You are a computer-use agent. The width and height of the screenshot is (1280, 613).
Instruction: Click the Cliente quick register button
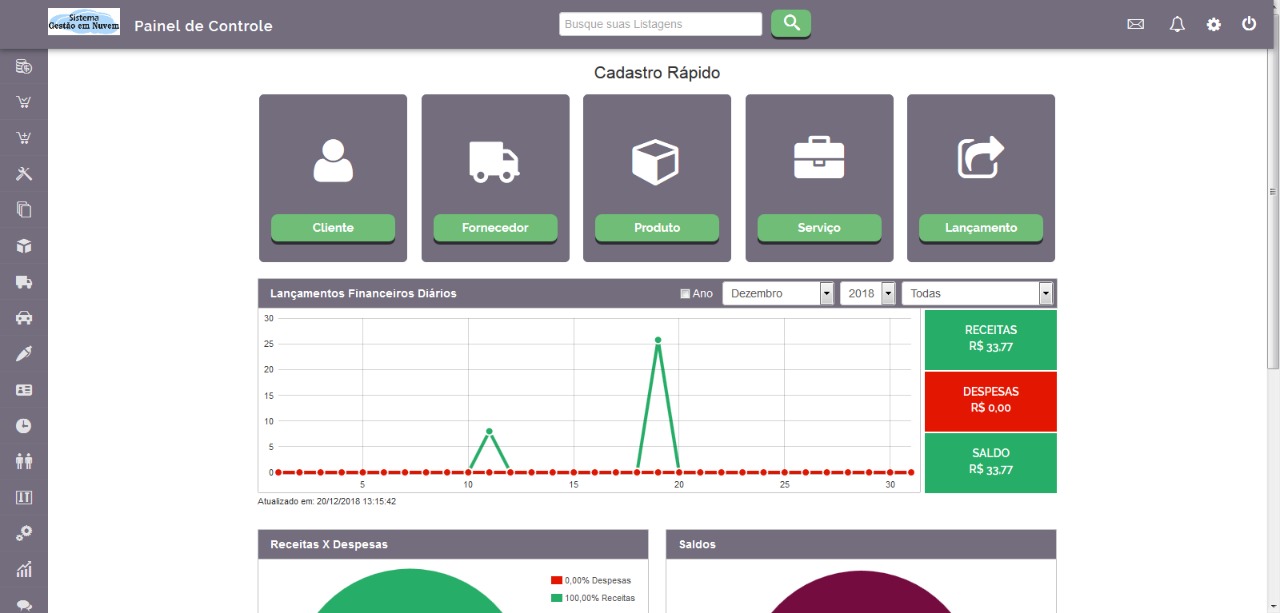[333, 228]
